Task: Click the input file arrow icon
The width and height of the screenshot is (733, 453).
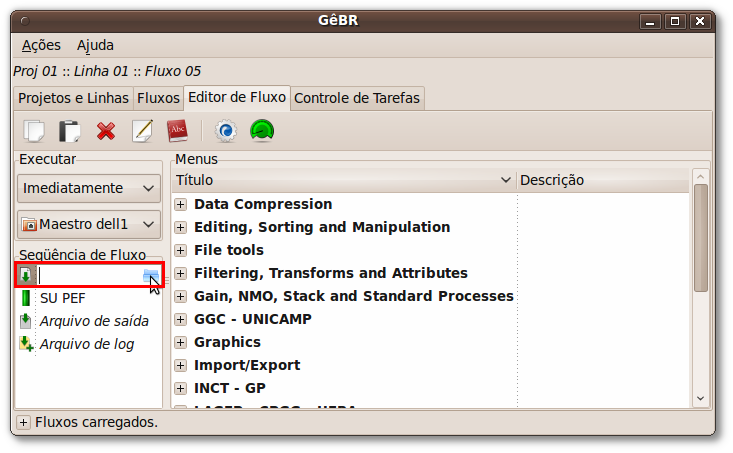Action: [26, 275]
